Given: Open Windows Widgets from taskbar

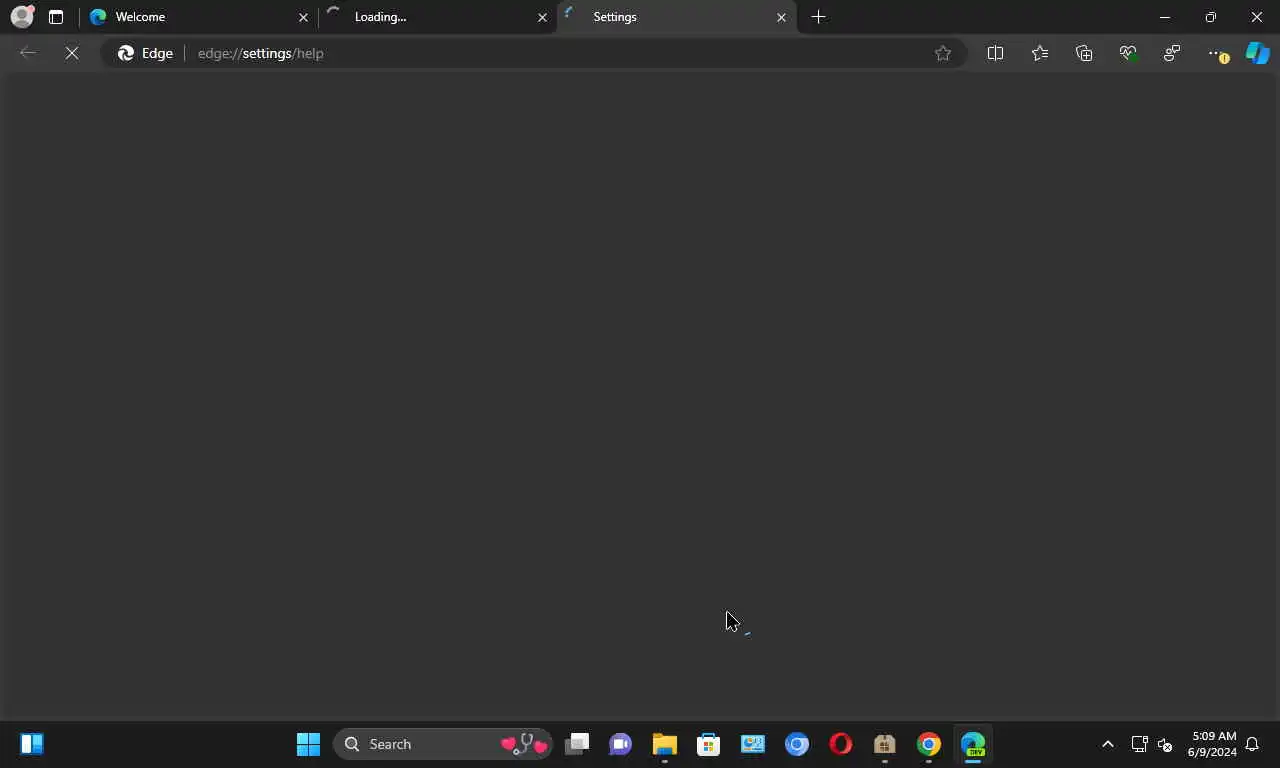Looking at the screenshot, I should click(x=32, y=744).
